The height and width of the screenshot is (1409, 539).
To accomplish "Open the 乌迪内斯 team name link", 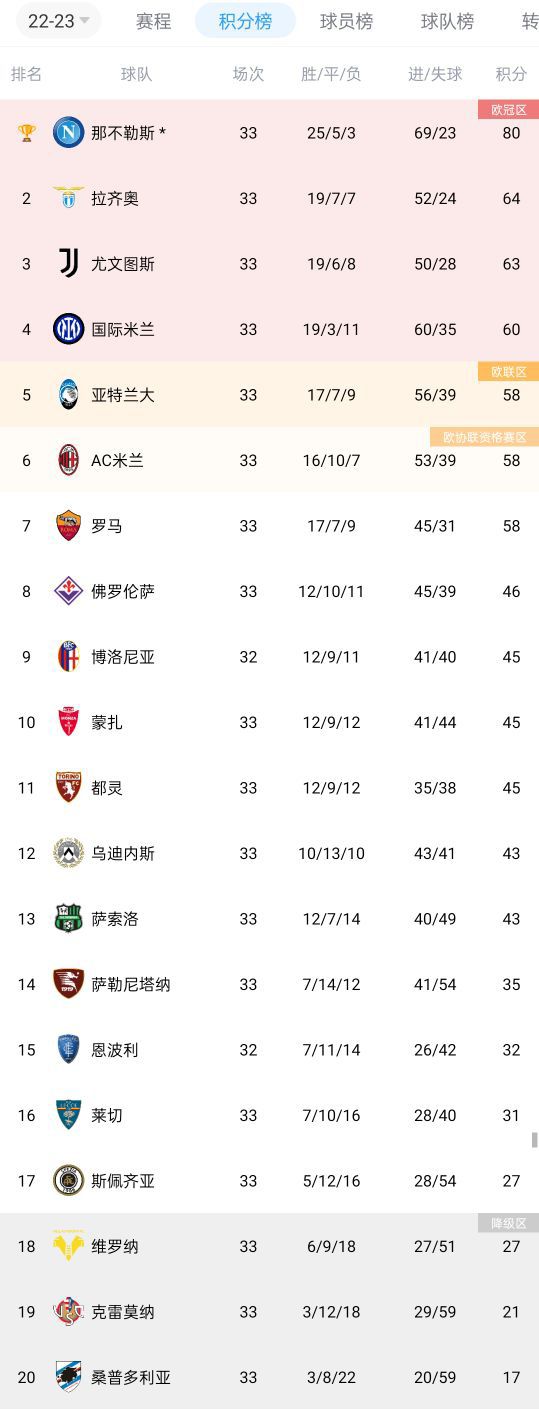I will point(123,853).
